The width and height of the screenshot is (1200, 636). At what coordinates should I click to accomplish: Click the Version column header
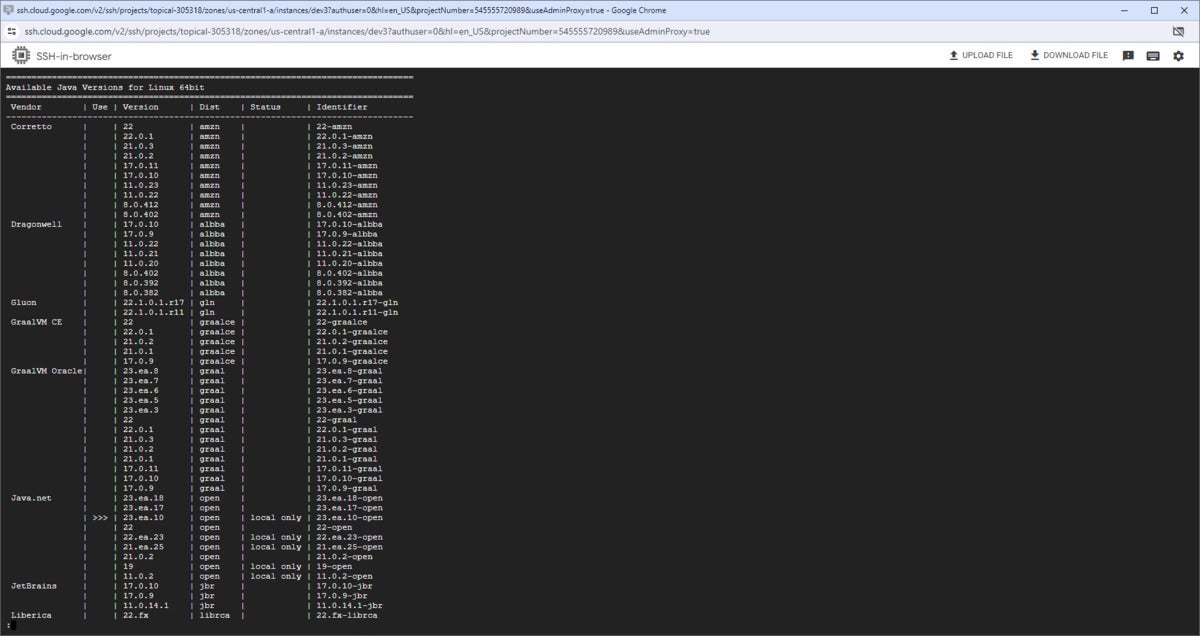pos(141,107)
